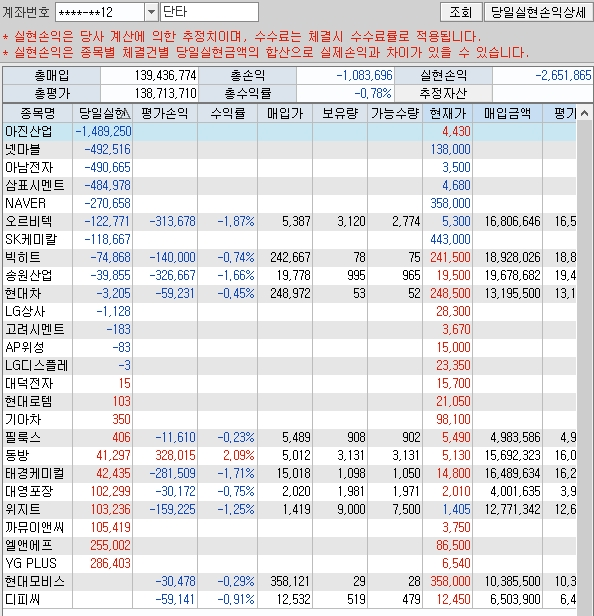The width and height of the screenshot is (594, 616).
Task: Select the account number field ending in 12
Action: 100,13
